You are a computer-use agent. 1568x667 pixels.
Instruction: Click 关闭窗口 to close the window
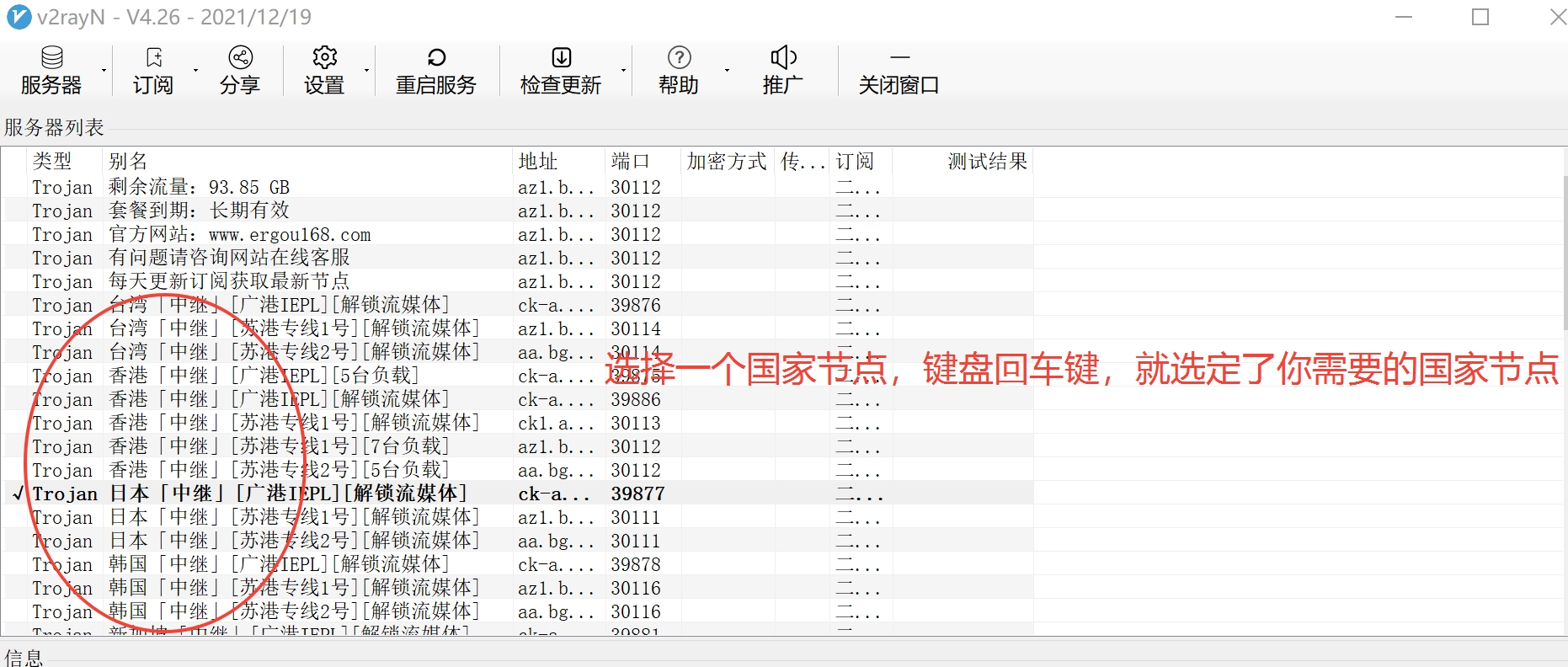click(899, 71)
